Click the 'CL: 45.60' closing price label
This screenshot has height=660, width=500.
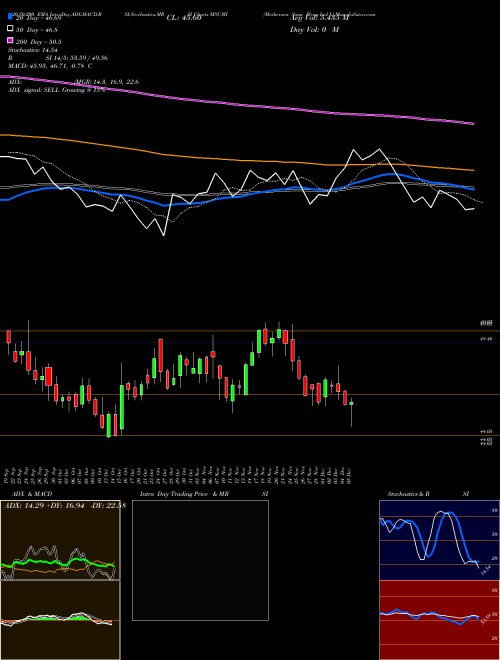click(184, 18)
